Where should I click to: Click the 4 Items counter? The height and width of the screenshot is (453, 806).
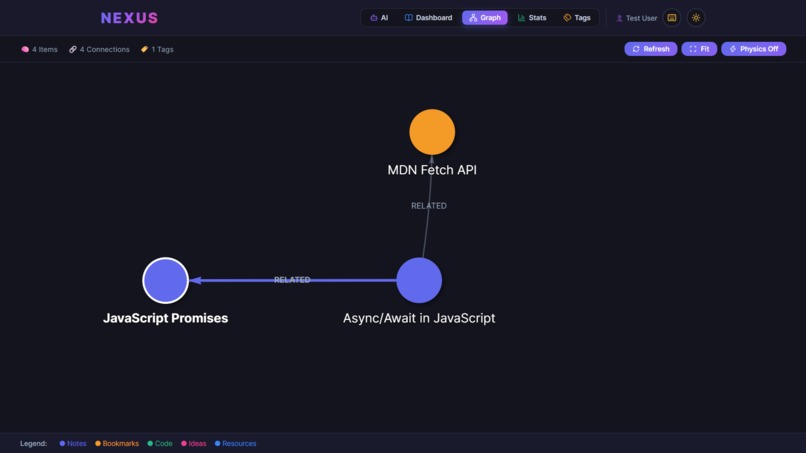(40, 49)
